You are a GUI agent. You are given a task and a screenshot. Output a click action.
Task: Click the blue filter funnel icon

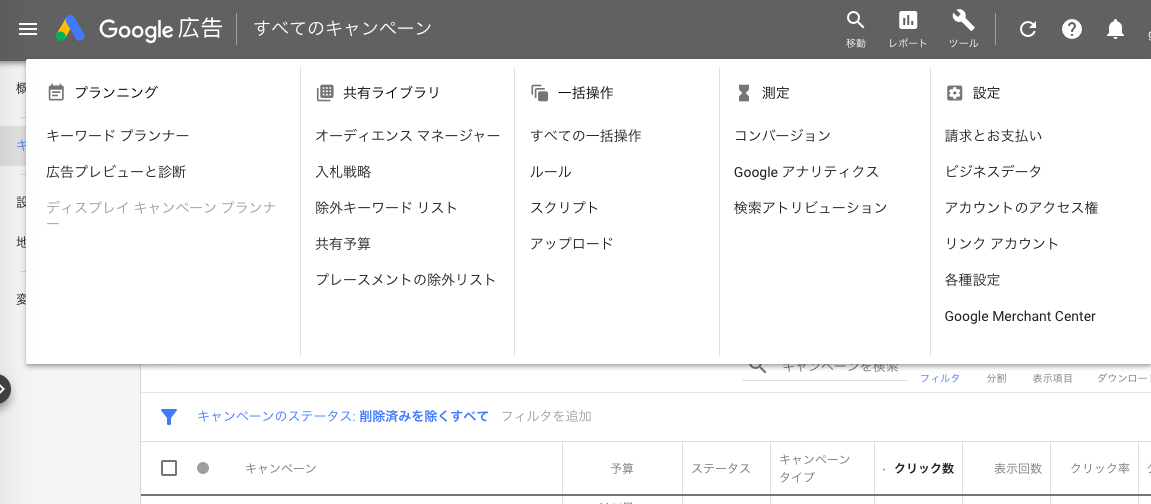[170, 417]
